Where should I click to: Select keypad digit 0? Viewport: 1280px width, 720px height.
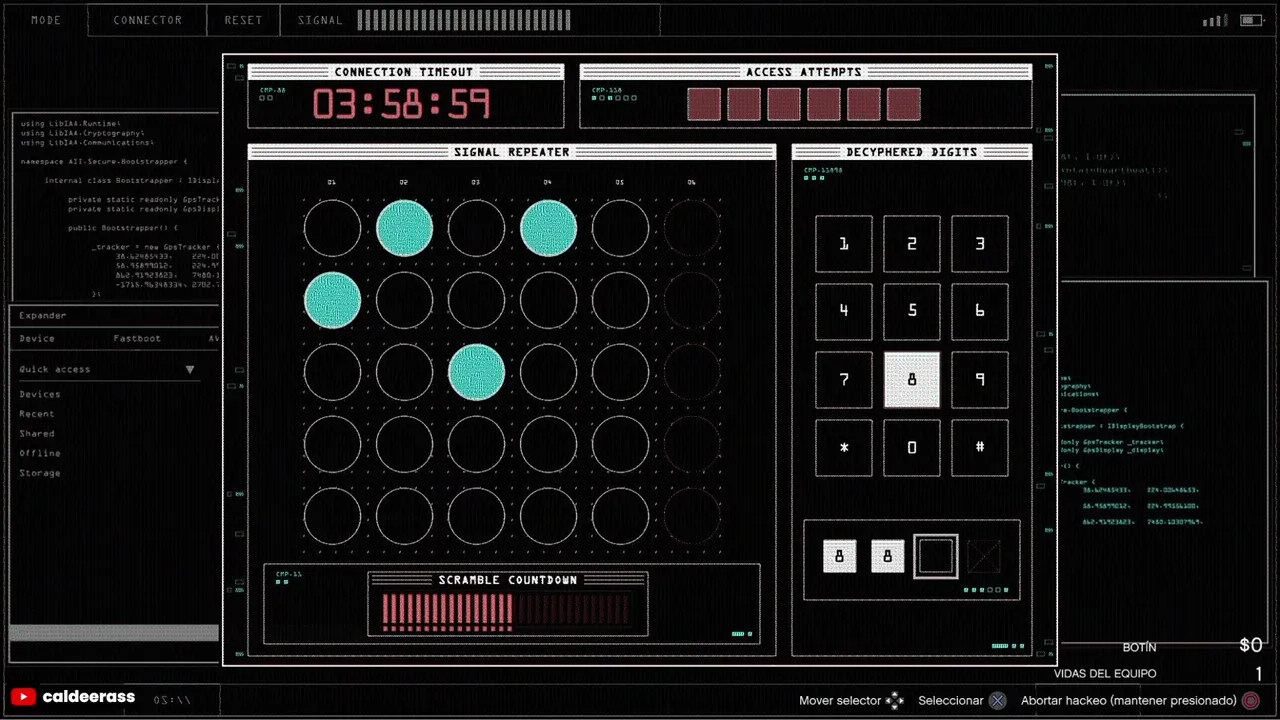click(912, 448)
